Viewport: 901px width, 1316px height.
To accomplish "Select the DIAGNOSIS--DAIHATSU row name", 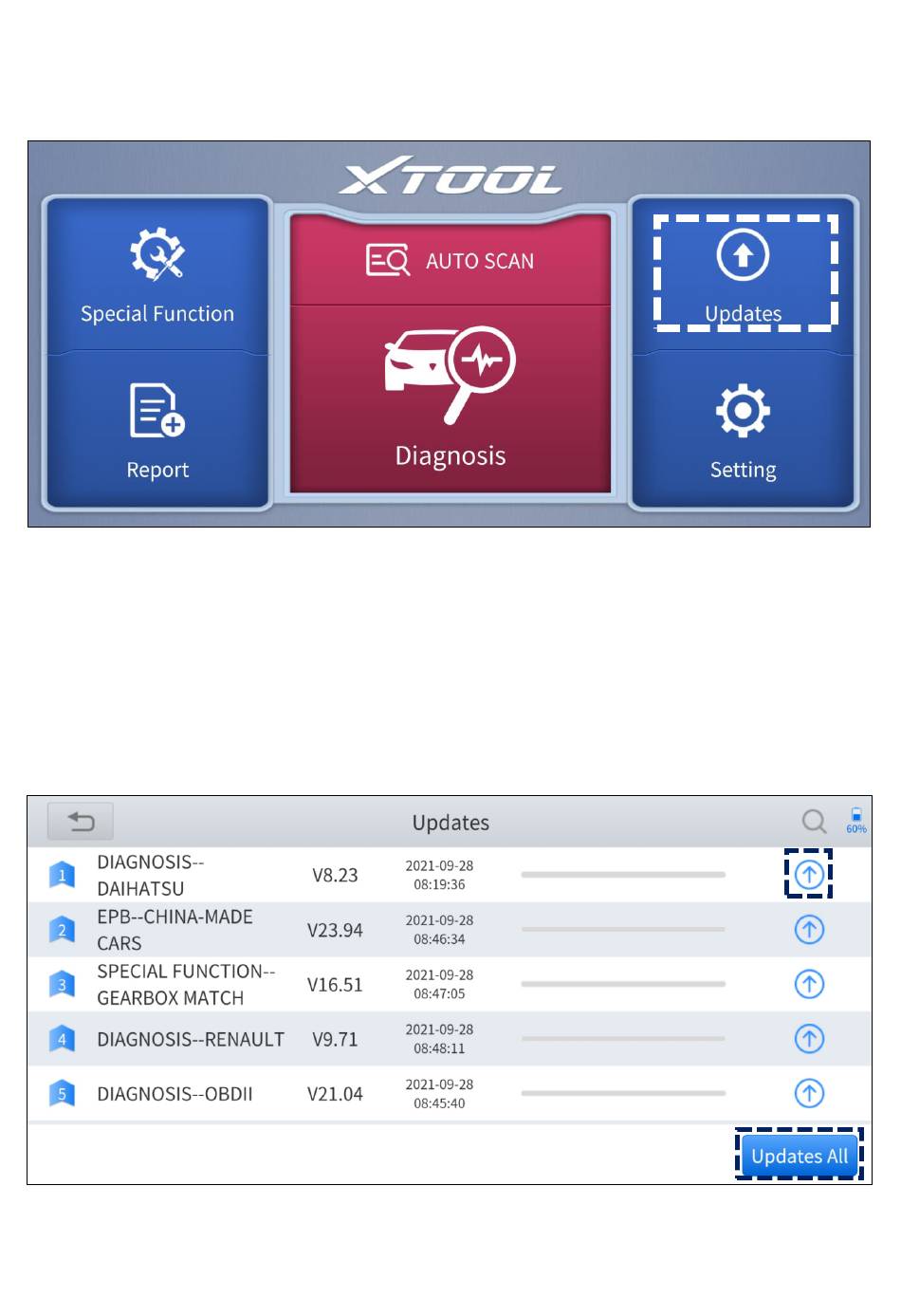I will pyautogui.click(x=150, y=875).
